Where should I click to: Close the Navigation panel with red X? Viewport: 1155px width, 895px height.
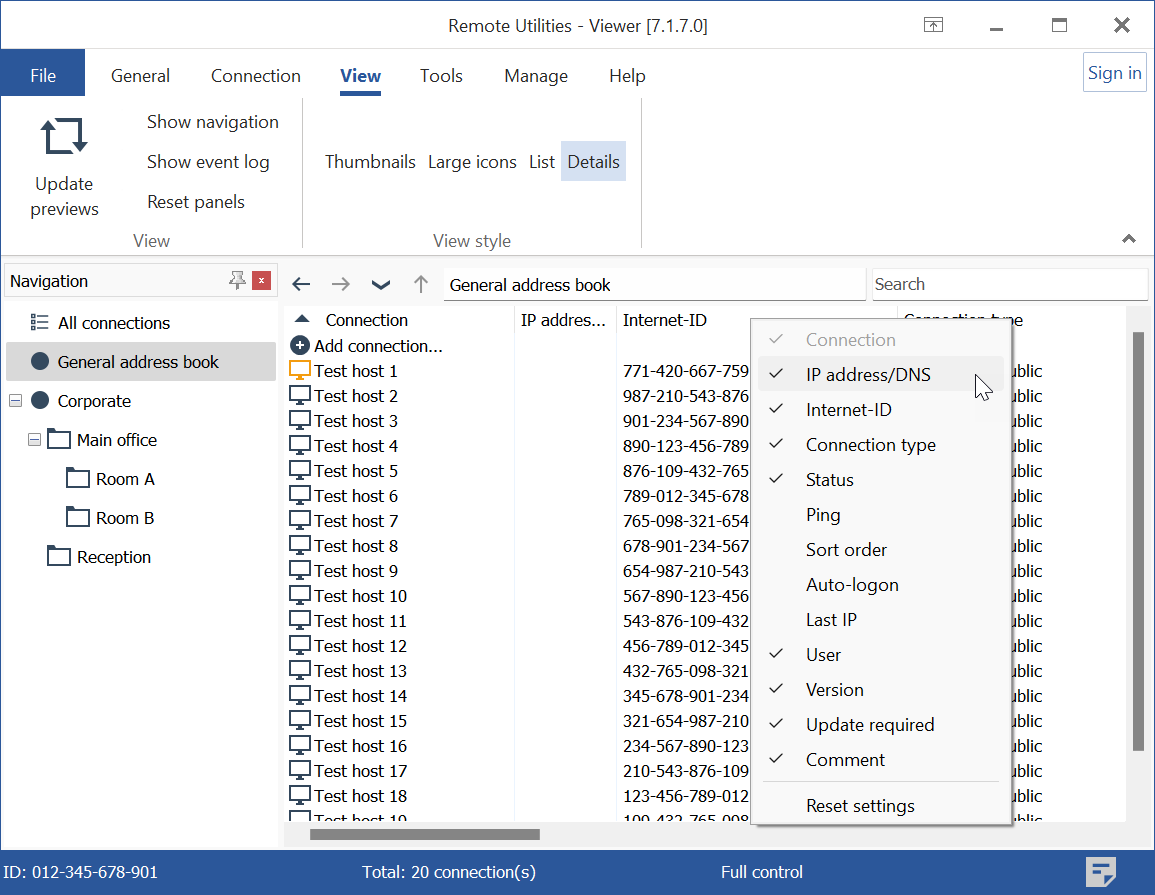pos(261,281)
